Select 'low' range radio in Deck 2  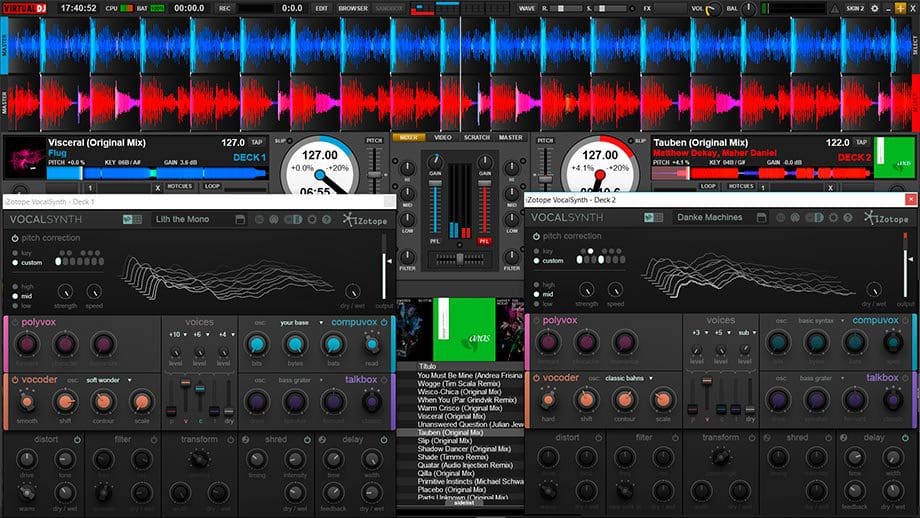[x=536, y=304]
